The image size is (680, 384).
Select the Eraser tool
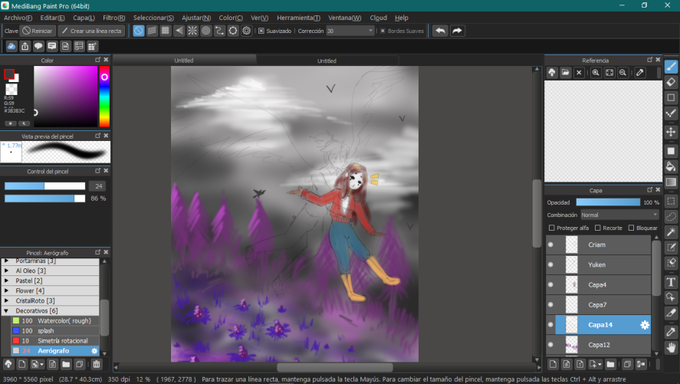(671, 82)
